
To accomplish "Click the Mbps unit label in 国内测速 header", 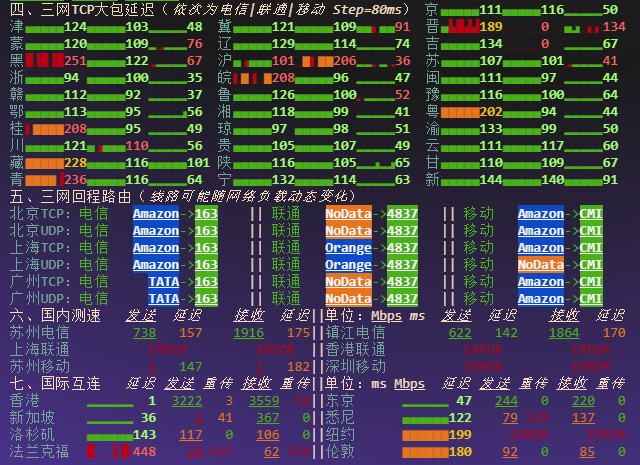I will click(x=386, y=316).
